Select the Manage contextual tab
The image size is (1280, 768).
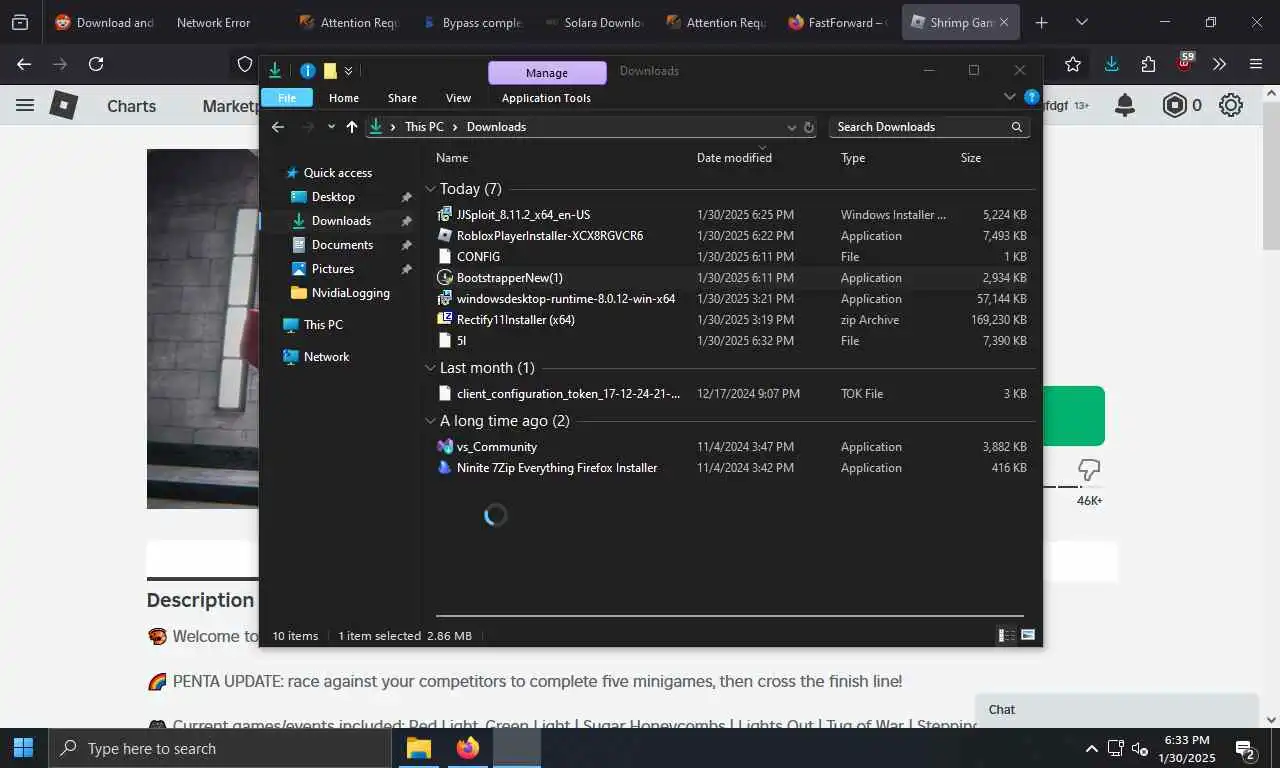(x=547, y=73)
